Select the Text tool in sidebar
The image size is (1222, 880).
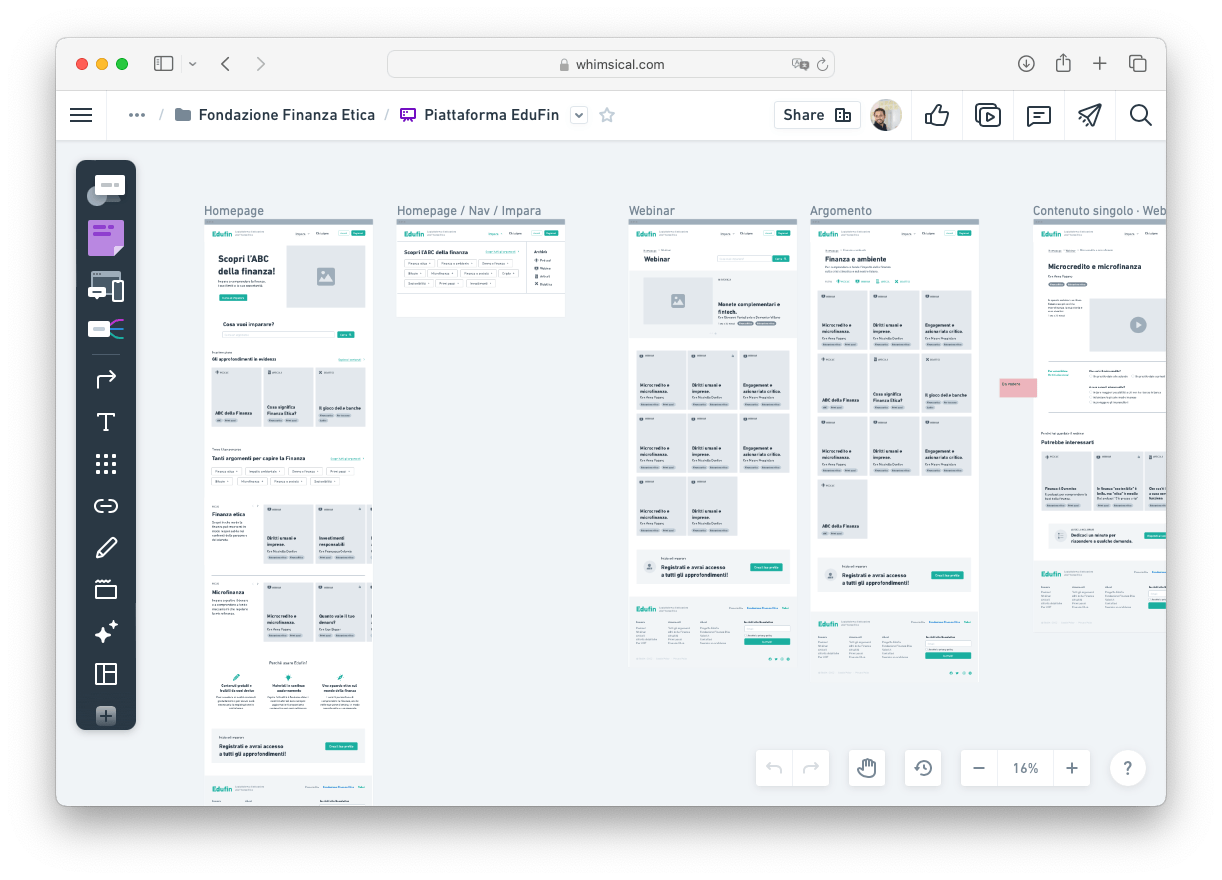coord(105,422)
